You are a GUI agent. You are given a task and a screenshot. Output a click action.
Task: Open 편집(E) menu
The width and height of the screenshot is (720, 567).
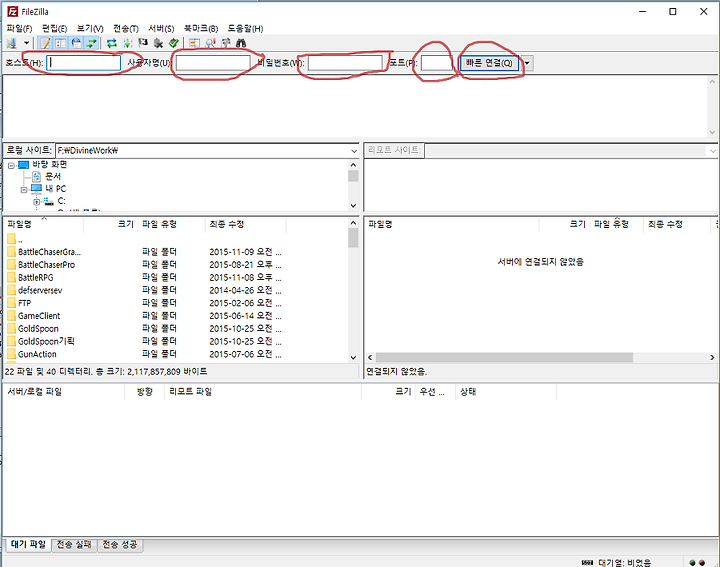pos(55,28)
